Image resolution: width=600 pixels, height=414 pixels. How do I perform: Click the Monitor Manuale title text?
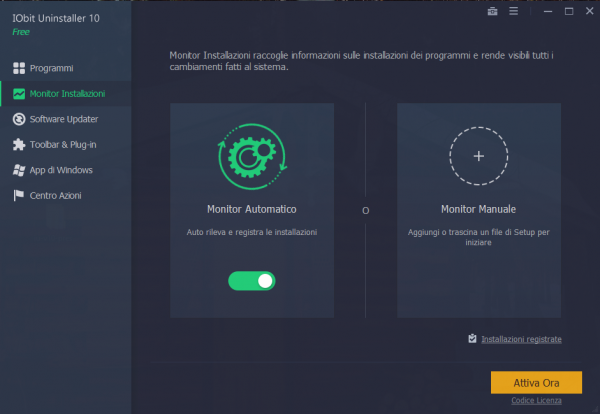[x=478, y=210]
